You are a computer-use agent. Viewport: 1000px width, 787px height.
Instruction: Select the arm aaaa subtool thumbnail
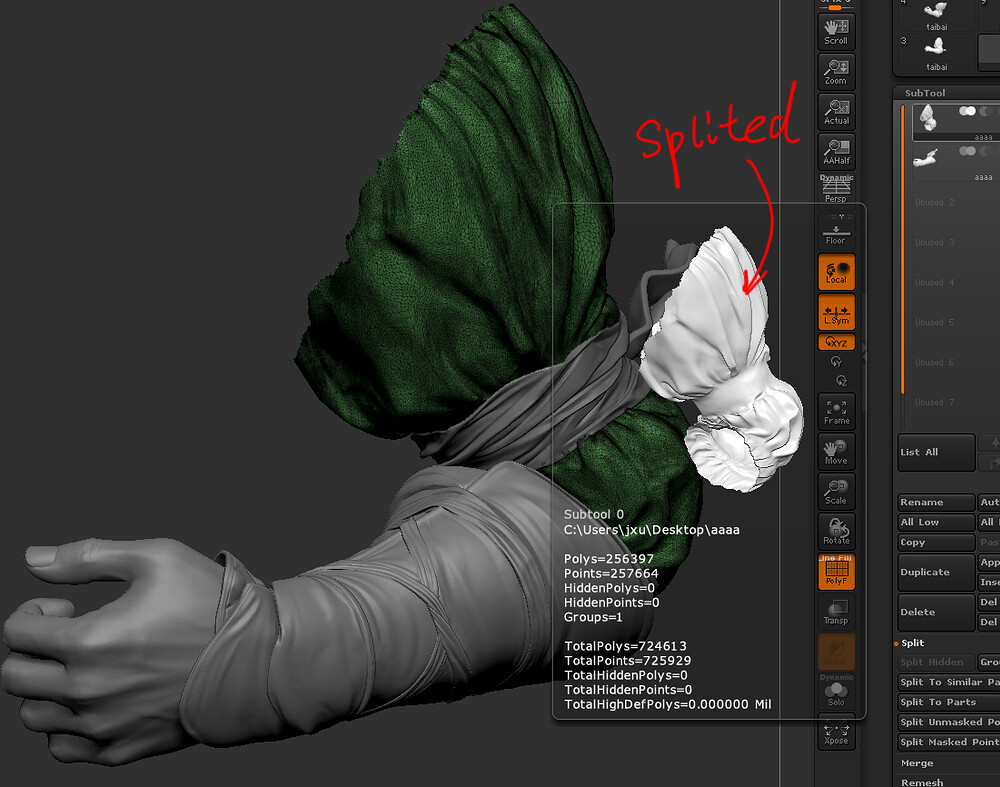[925, 158]
